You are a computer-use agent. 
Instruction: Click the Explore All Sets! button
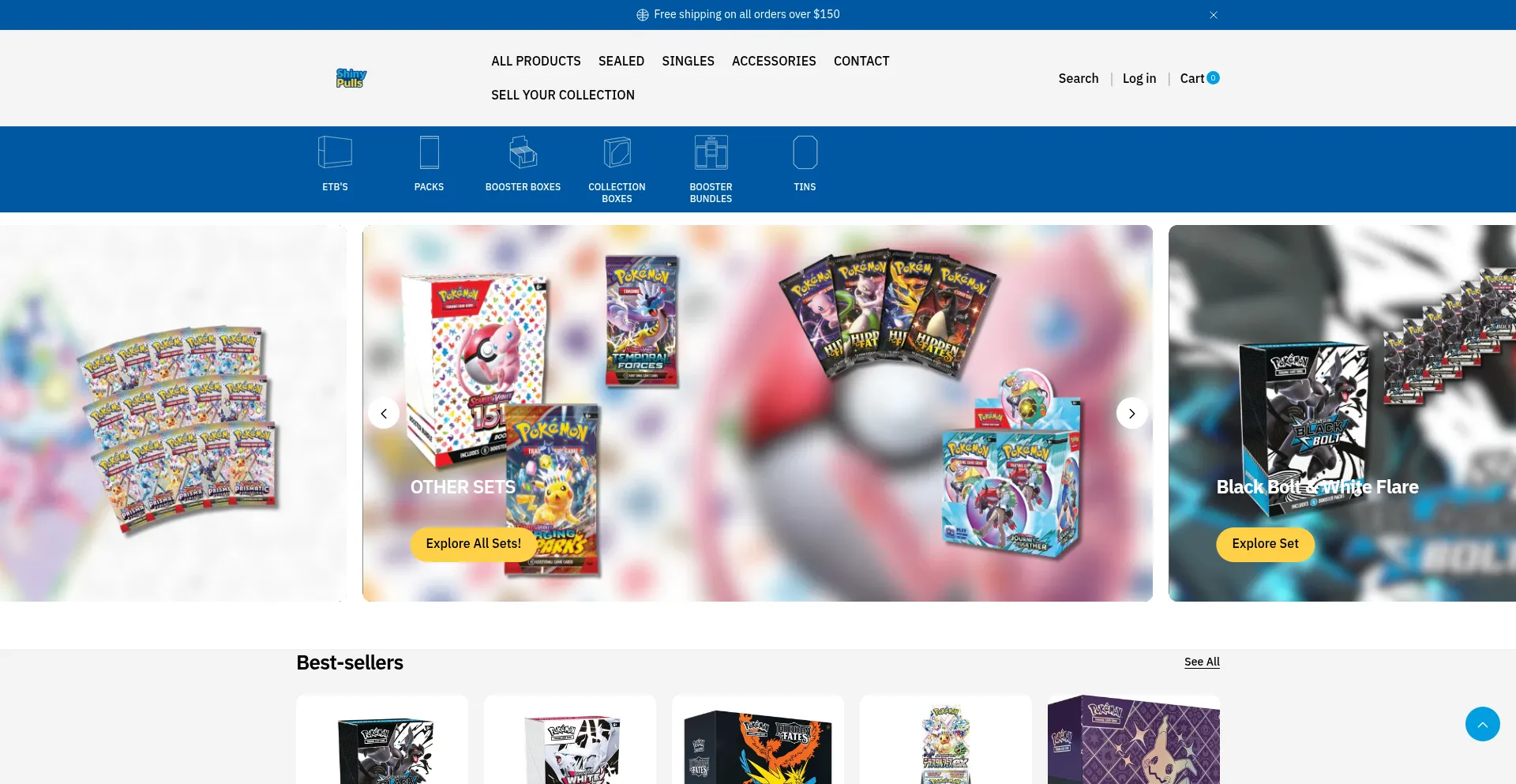click(474, 544)
